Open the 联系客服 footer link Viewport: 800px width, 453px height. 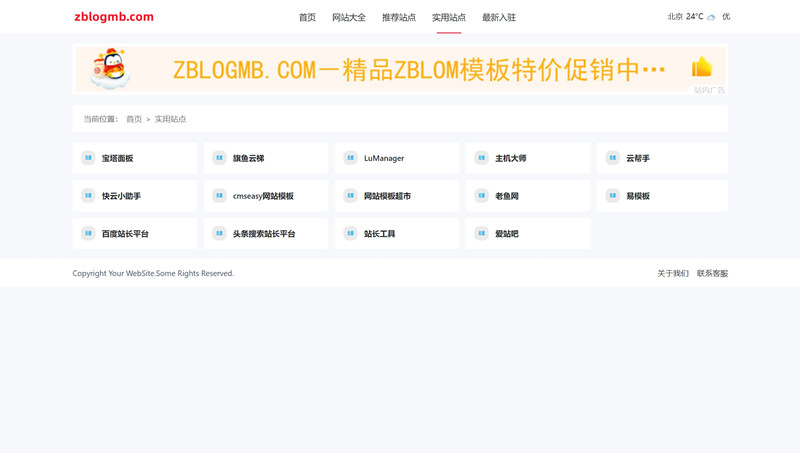coord(712,273)
